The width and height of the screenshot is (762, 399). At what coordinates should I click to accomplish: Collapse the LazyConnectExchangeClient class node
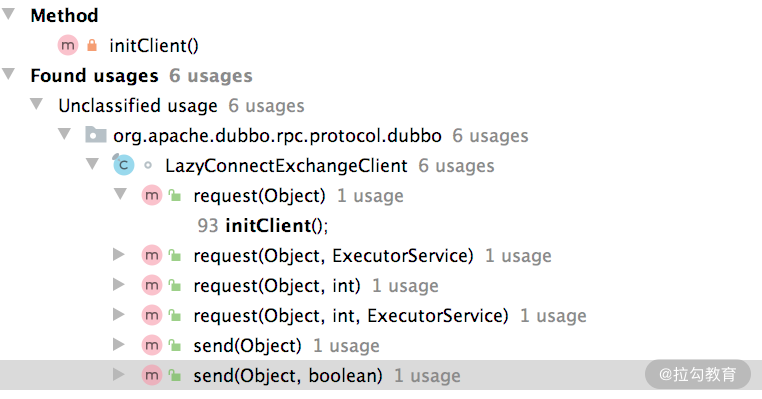click(92, 164)
